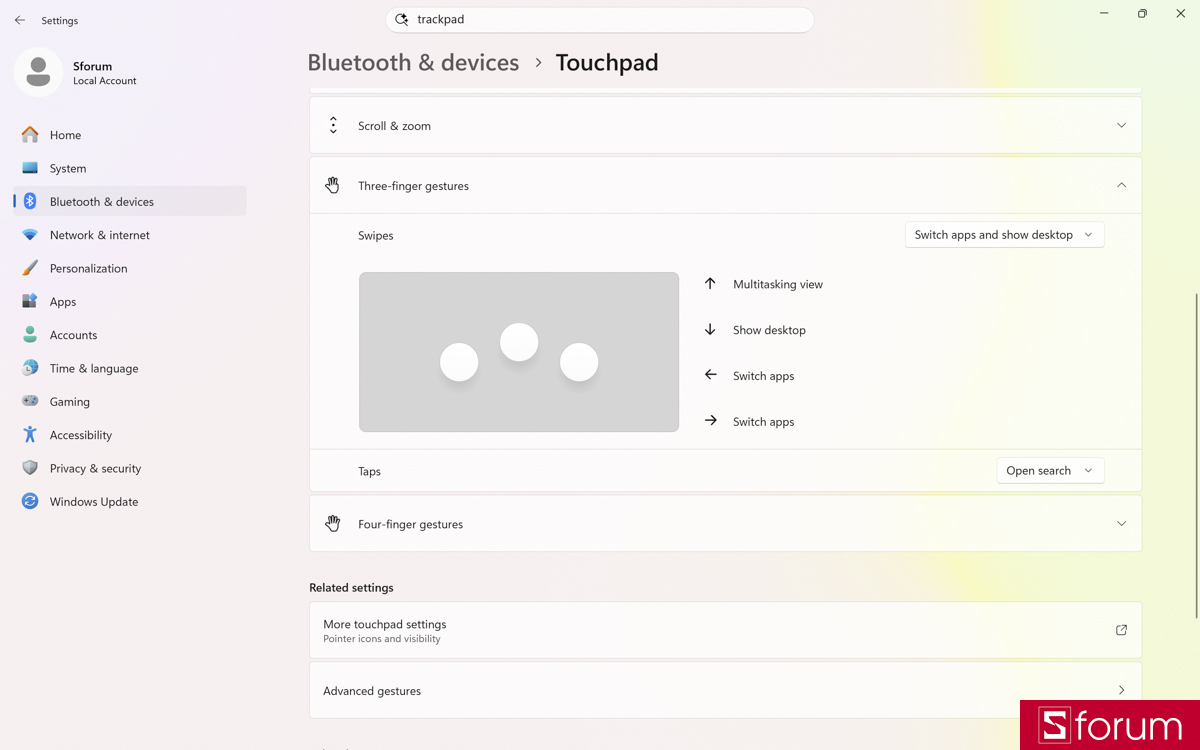
Task: Click the "Touchpad" page title
Action: (607, 62)
